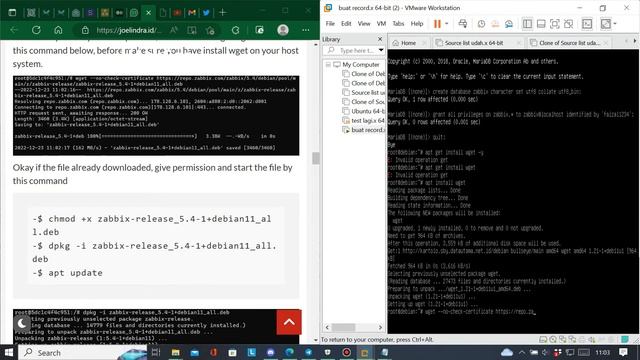Switch to VMware Unity mode

569,24
